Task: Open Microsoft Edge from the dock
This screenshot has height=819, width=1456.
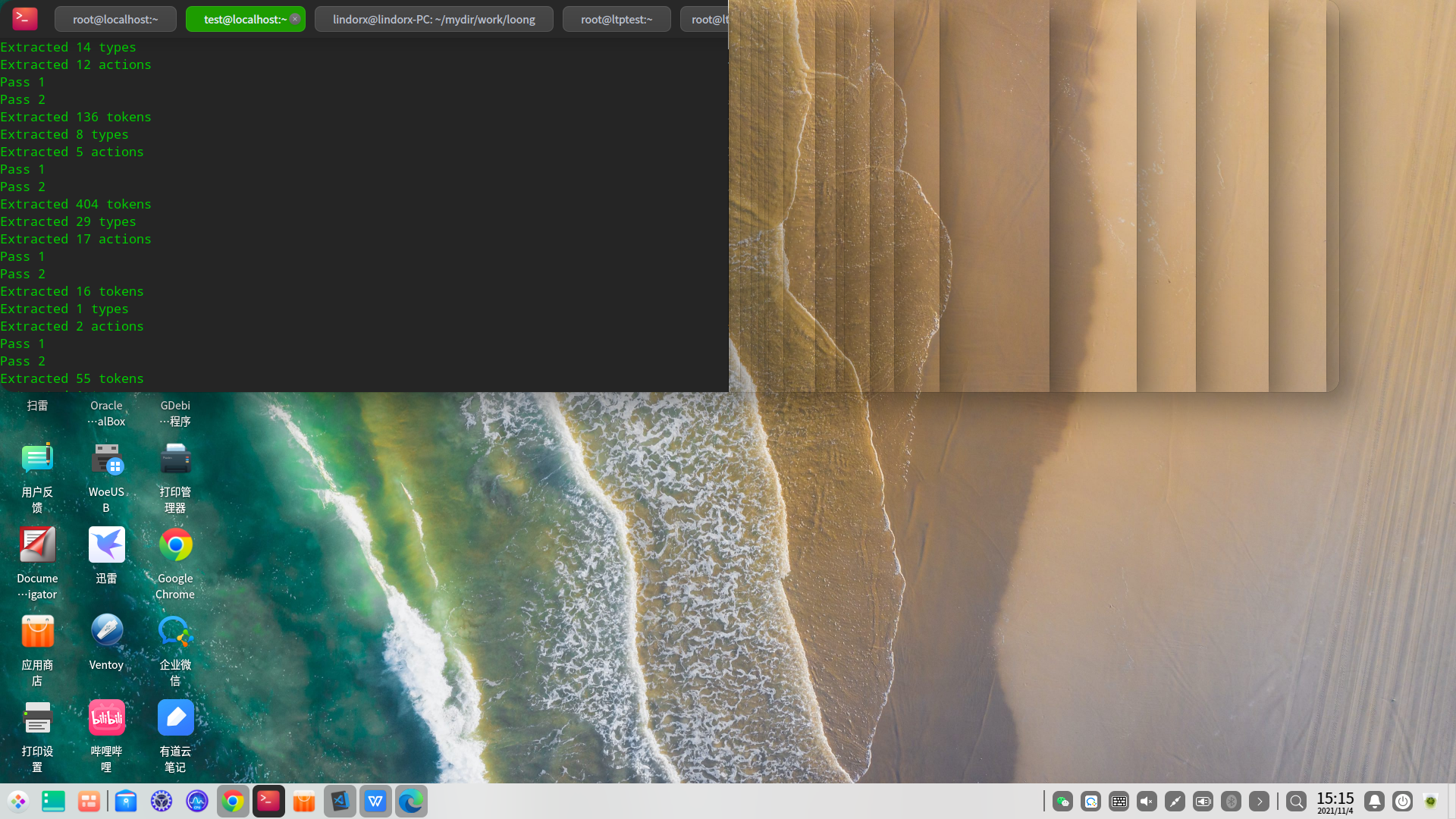Action: [411, 801]
